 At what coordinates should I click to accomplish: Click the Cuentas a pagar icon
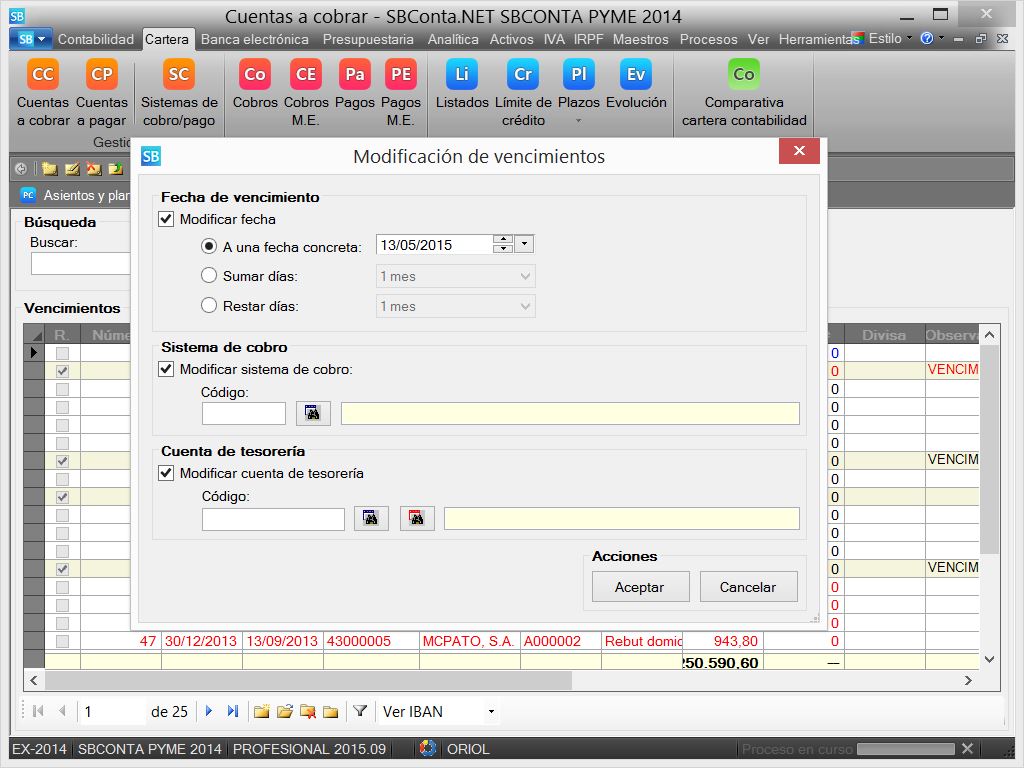coord(102,75)
